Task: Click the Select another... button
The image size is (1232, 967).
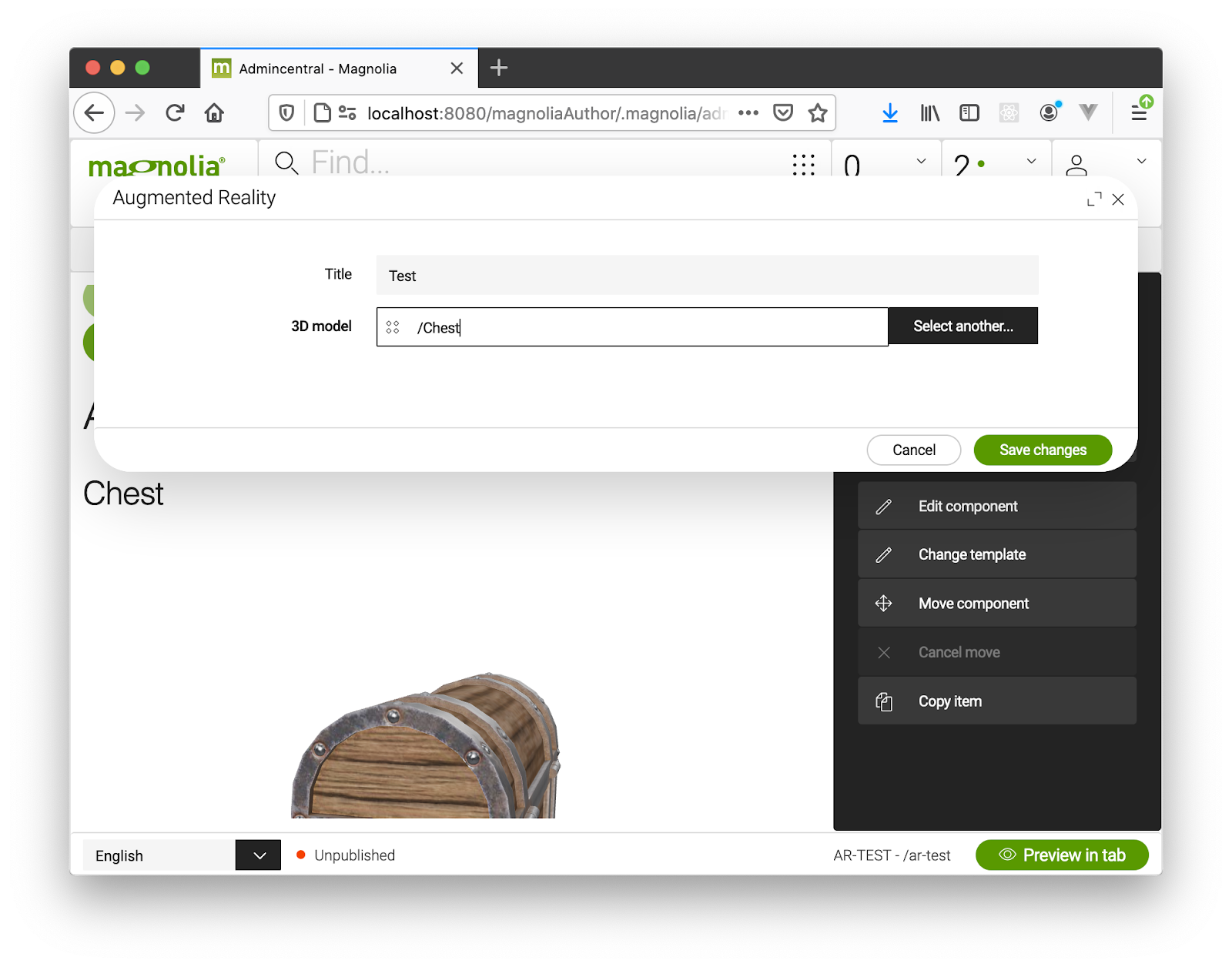Action: tap(962, 326)
